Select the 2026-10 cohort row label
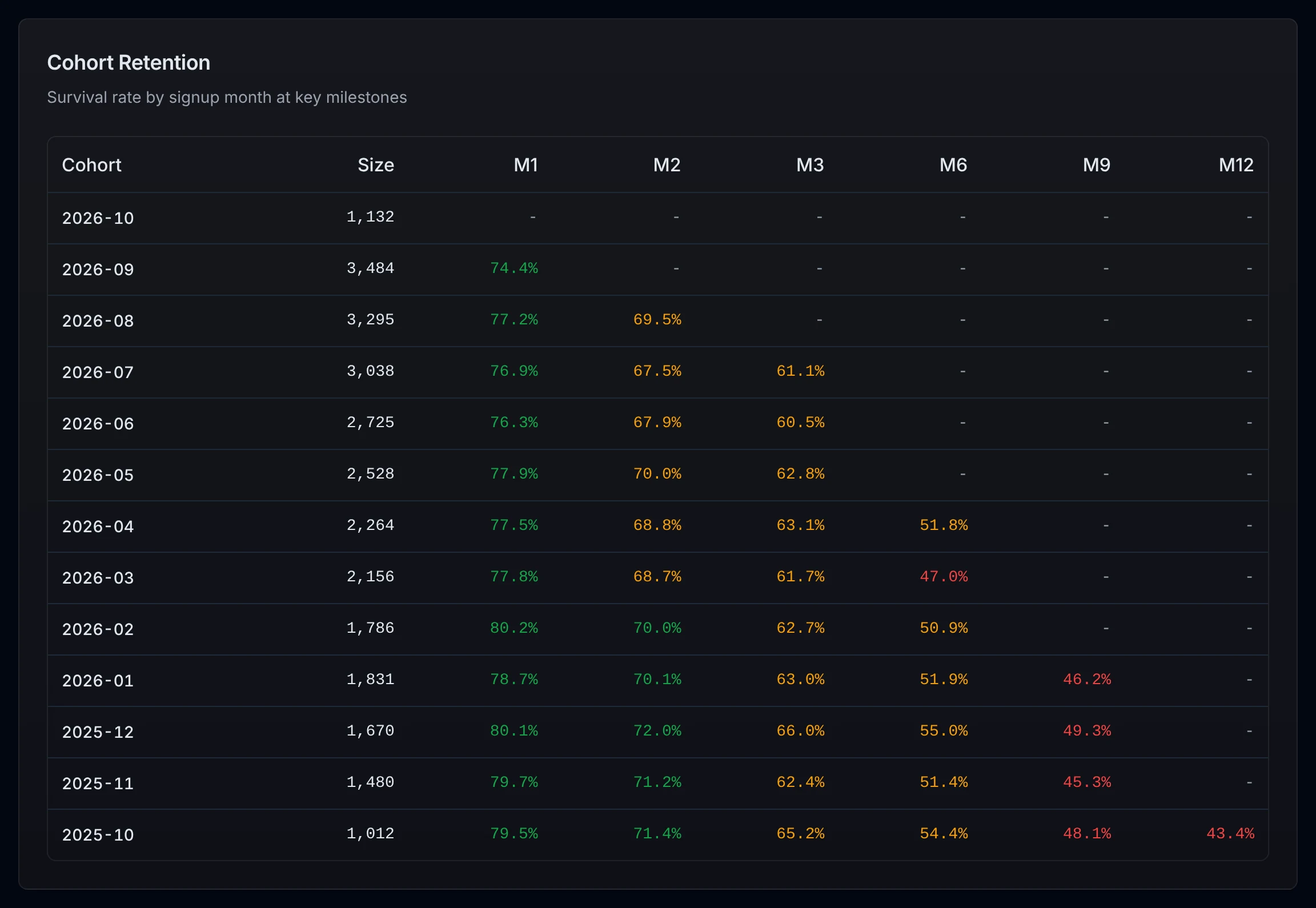The width and height of the screenshot is (1316, 908). click(x=98, y=218)
